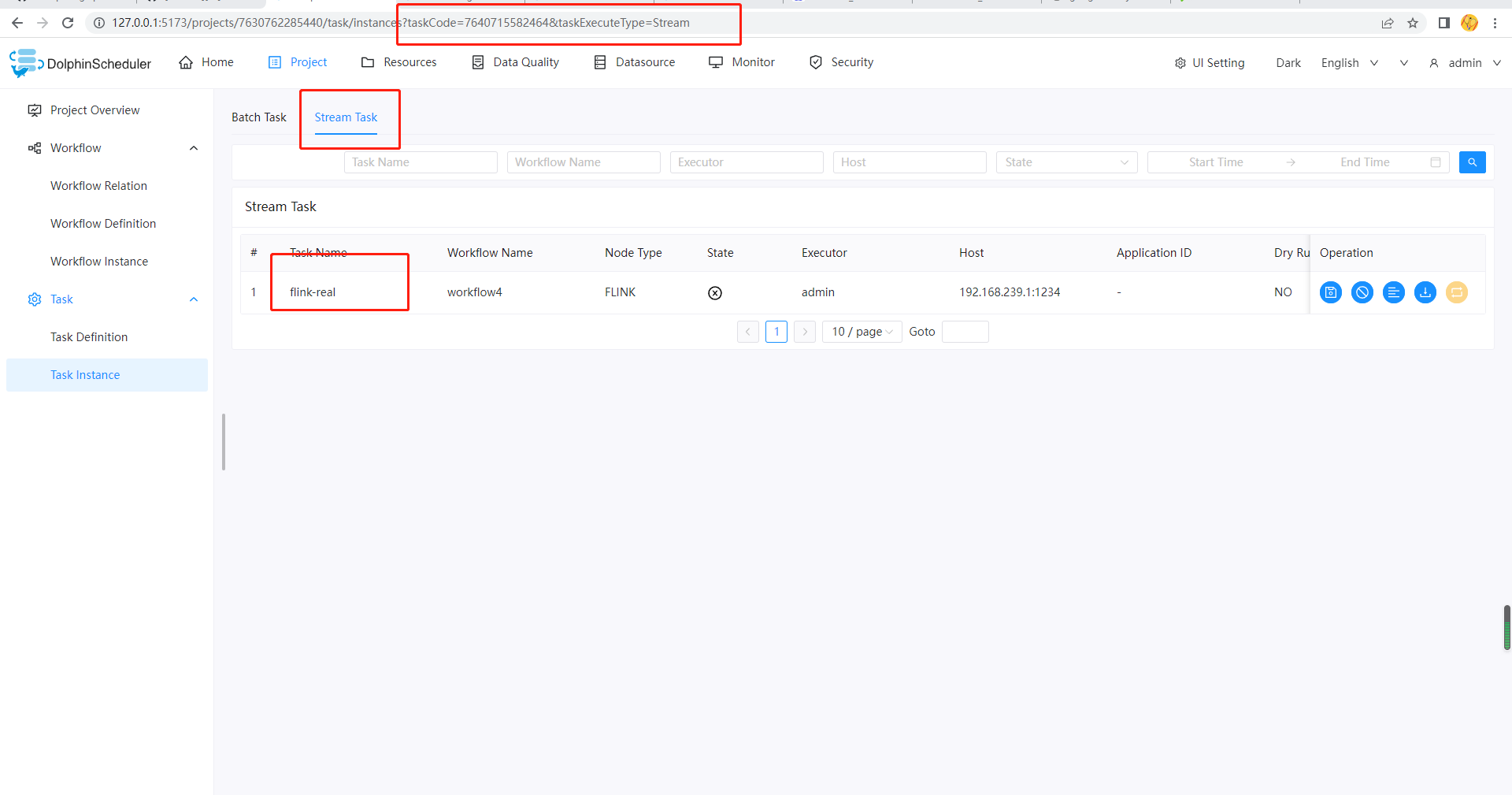Screen dimensions: 1512x795
Task: Select the Stream Task tab
Action: pos(346,117)
